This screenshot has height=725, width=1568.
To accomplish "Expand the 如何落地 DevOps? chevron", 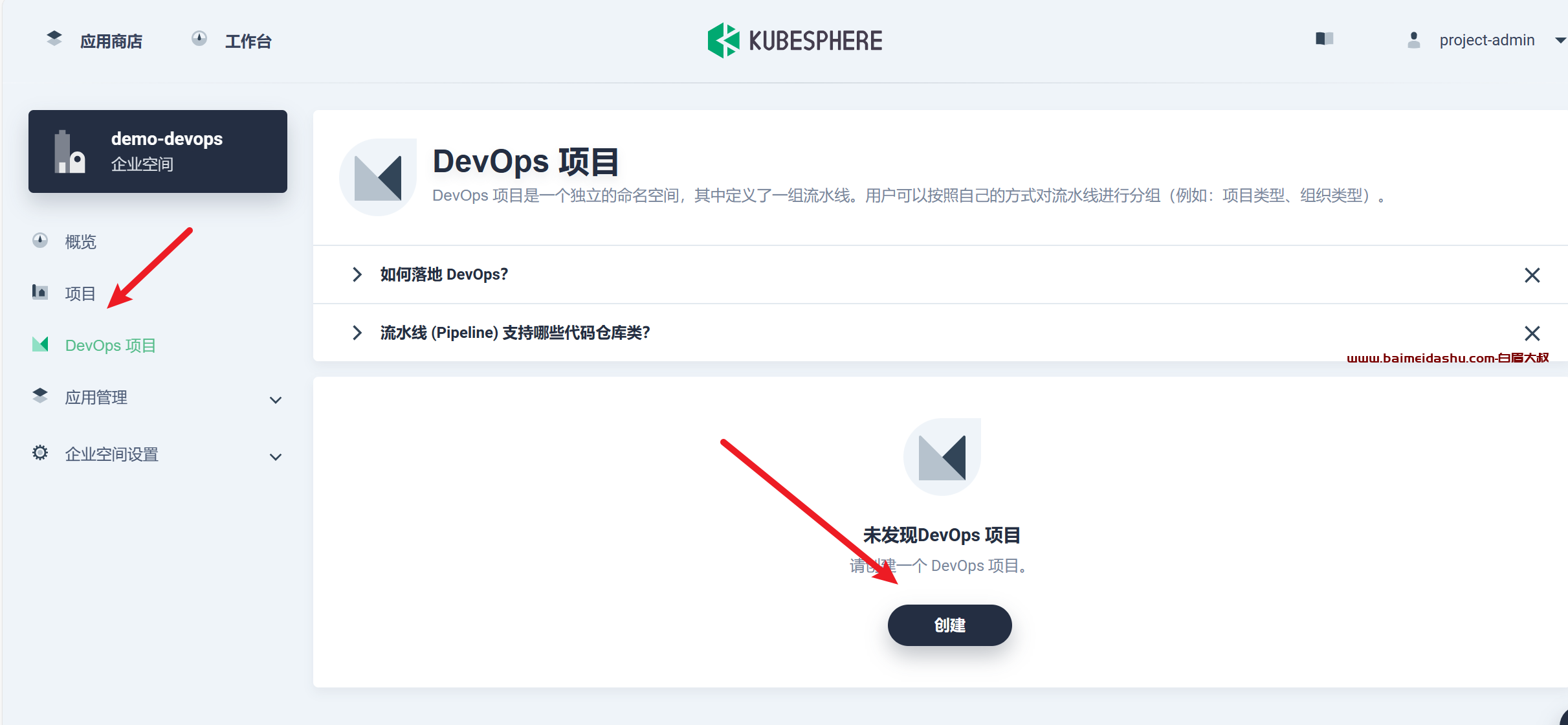I will (x=357, y=274).
